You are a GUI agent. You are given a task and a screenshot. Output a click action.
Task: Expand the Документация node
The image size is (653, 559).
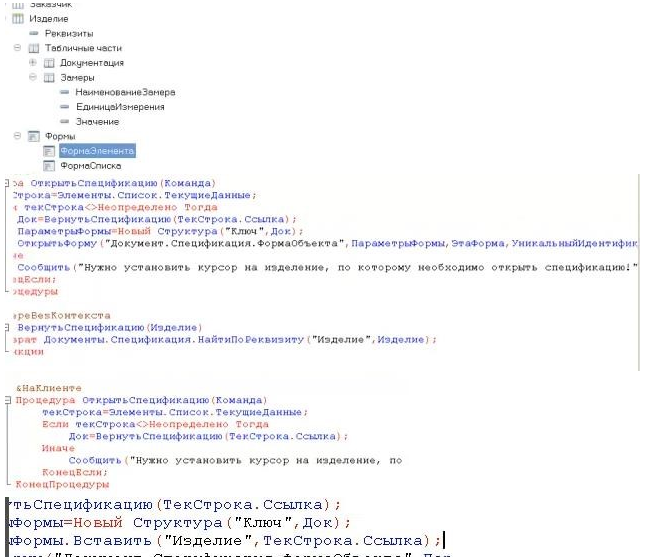(x=32, y=63)
